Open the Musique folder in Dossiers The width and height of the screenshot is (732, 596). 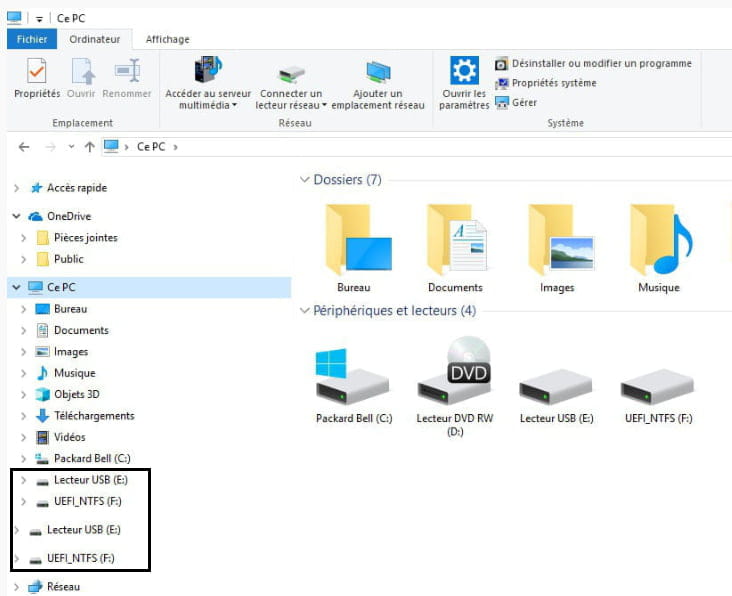click(x=659, y=249)
